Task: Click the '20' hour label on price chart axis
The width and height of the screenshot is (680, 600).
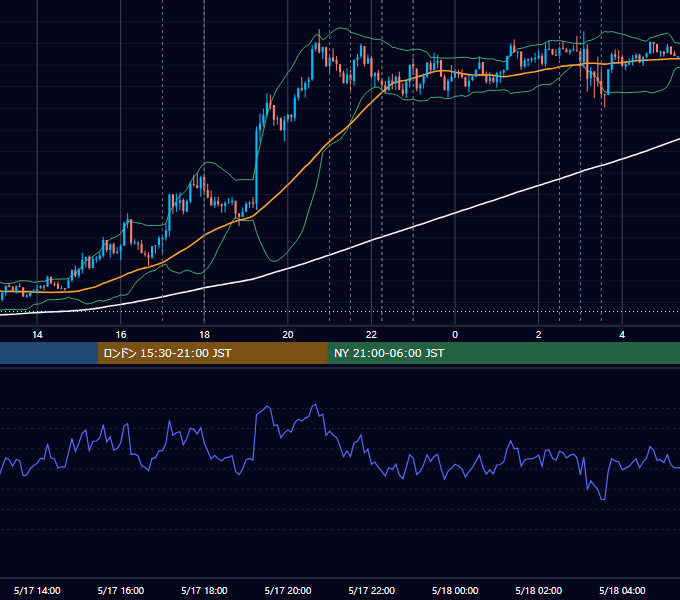Action: coord(288,335)
